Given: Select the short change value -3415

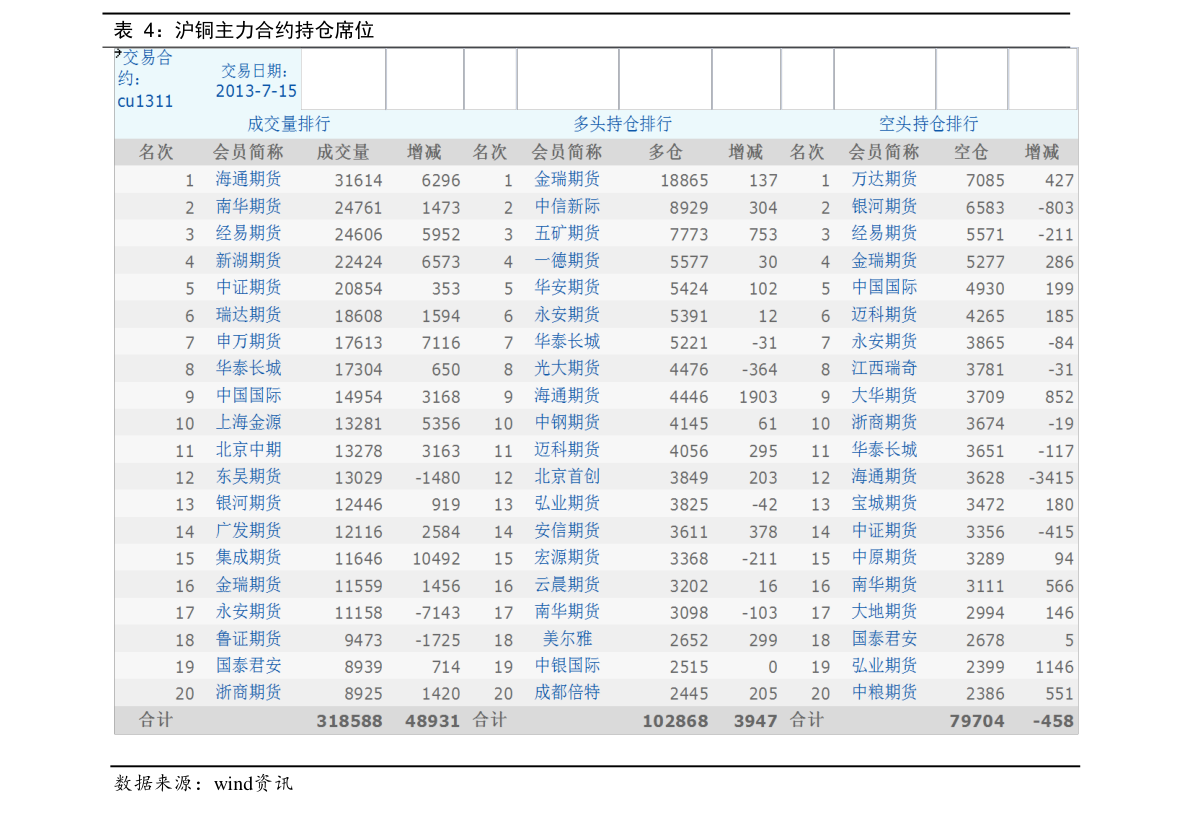Looking at the screenshot, I should pos(1051,478).
